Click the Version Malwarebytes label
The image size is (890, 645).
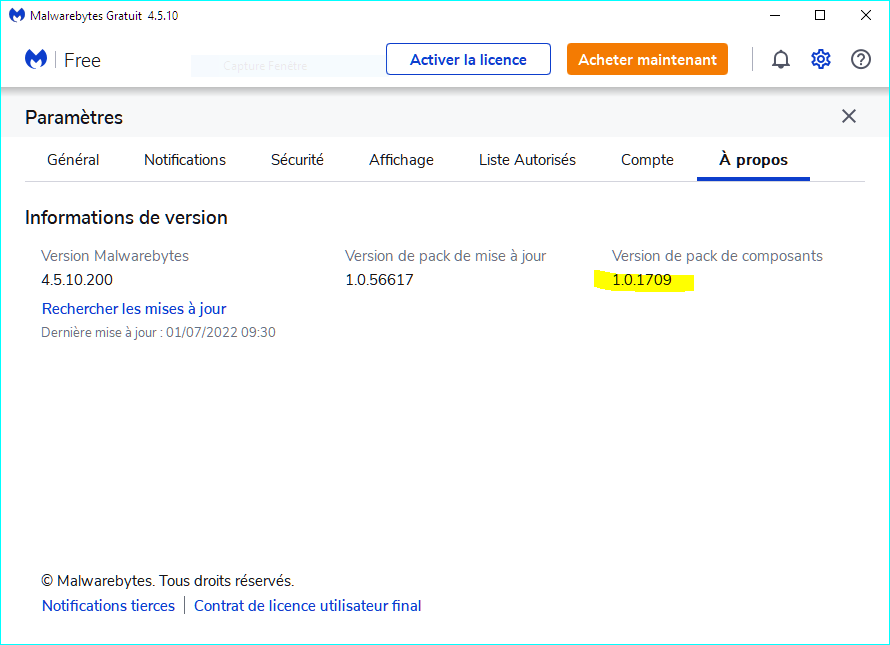(x=115, y=256)
